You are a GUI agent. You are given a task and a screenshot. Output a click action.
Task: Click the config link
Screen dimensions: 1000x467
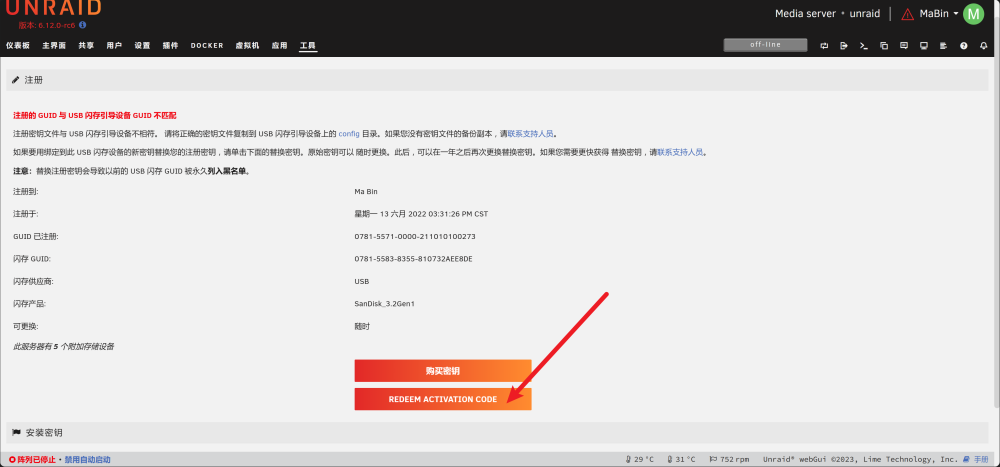point(349,134)
